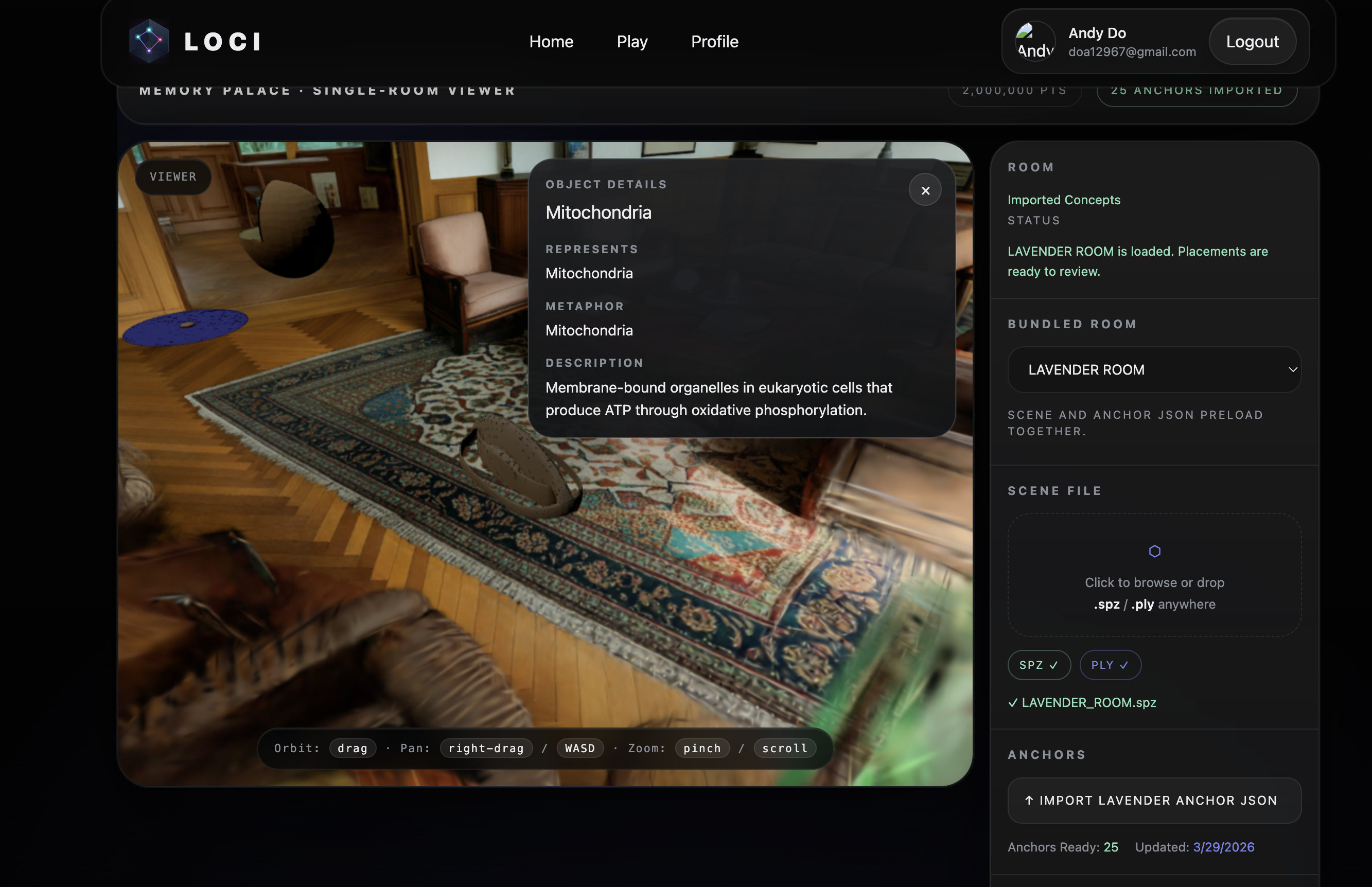Click Import Lavender Anchor JSON button
This screenshot has height=887, width=1372.
(1154, 800)
